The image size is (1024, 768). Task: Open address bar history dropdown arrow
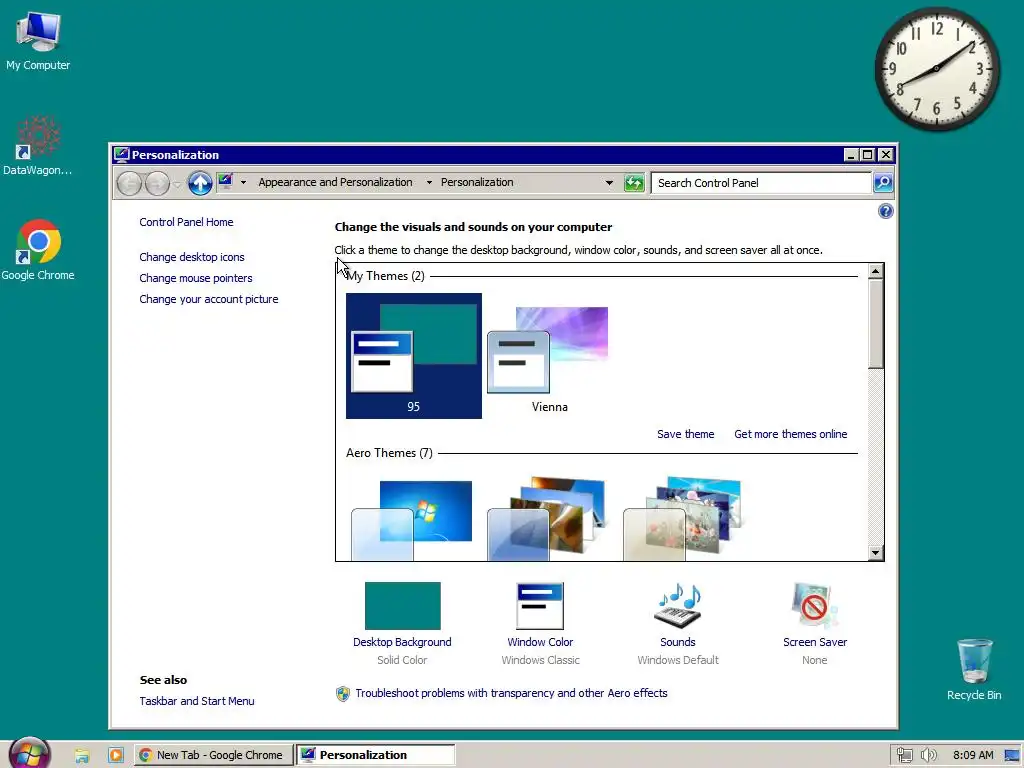coord(609,183)
